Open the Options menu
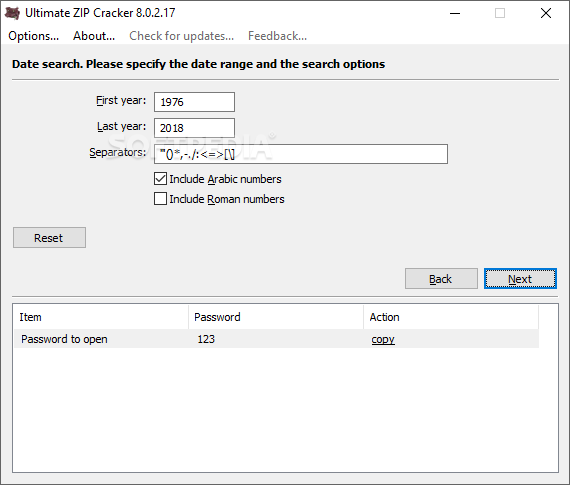The width and height of the screenshot is (570, 485). coord(33,36)
